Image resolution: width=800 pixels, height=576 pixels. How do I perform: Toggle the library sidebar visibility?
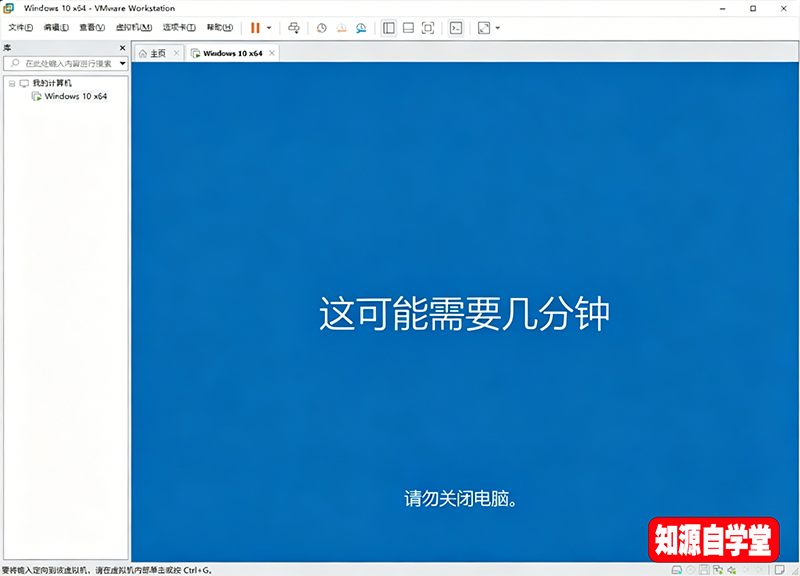[387, 28]
